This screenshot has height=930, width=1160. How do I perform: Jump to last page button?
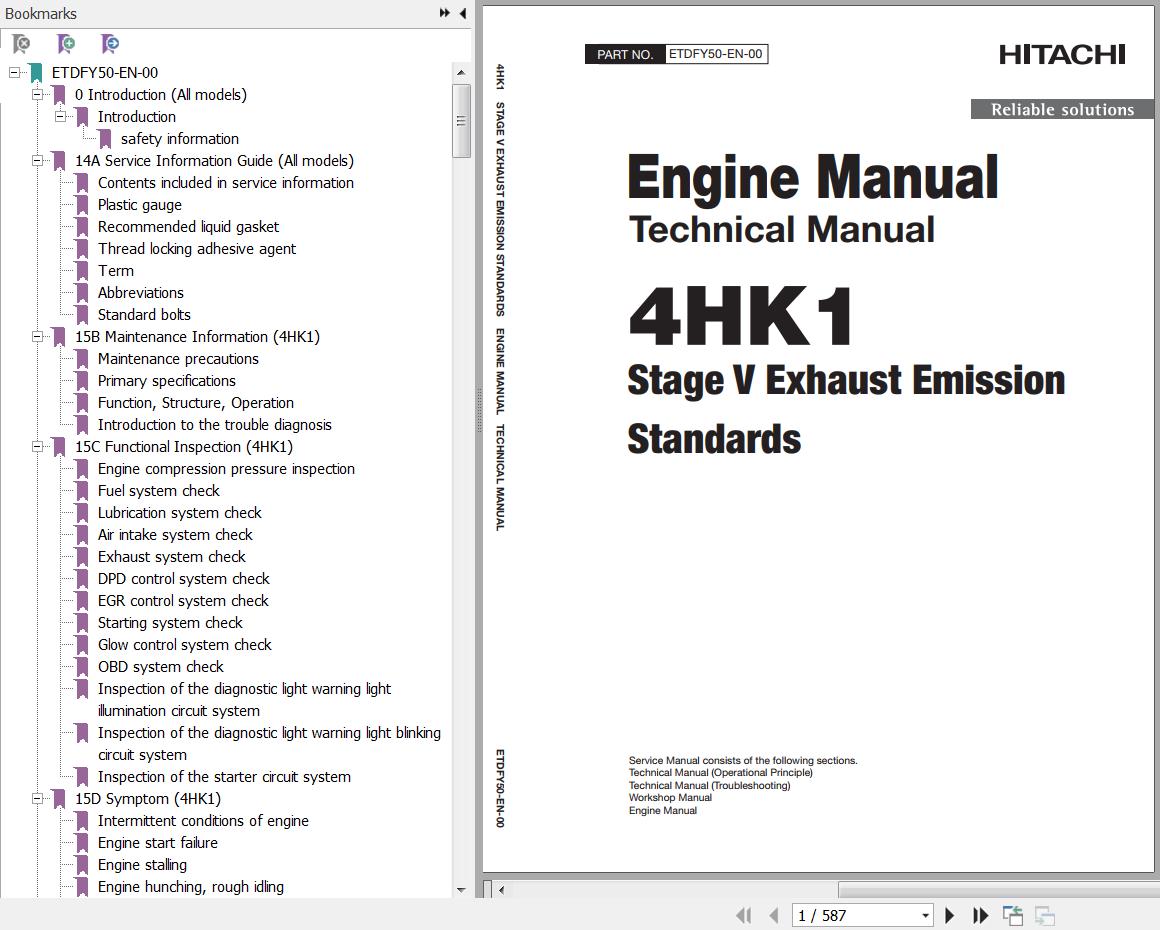pos(980,915)
